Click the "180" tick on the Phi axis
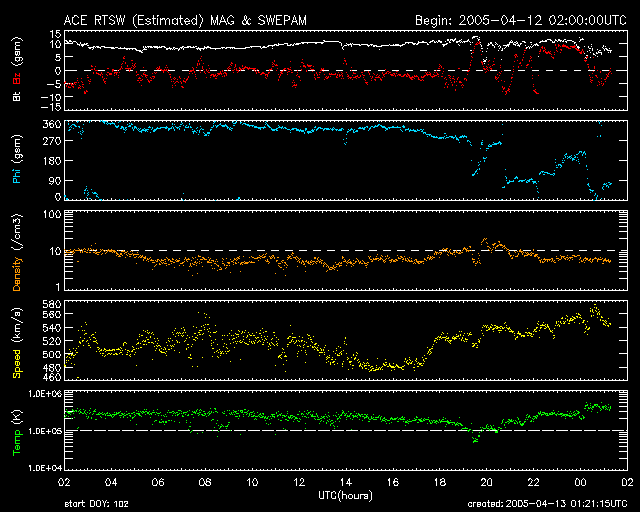640x512 pixels. [x=52, y=161]
